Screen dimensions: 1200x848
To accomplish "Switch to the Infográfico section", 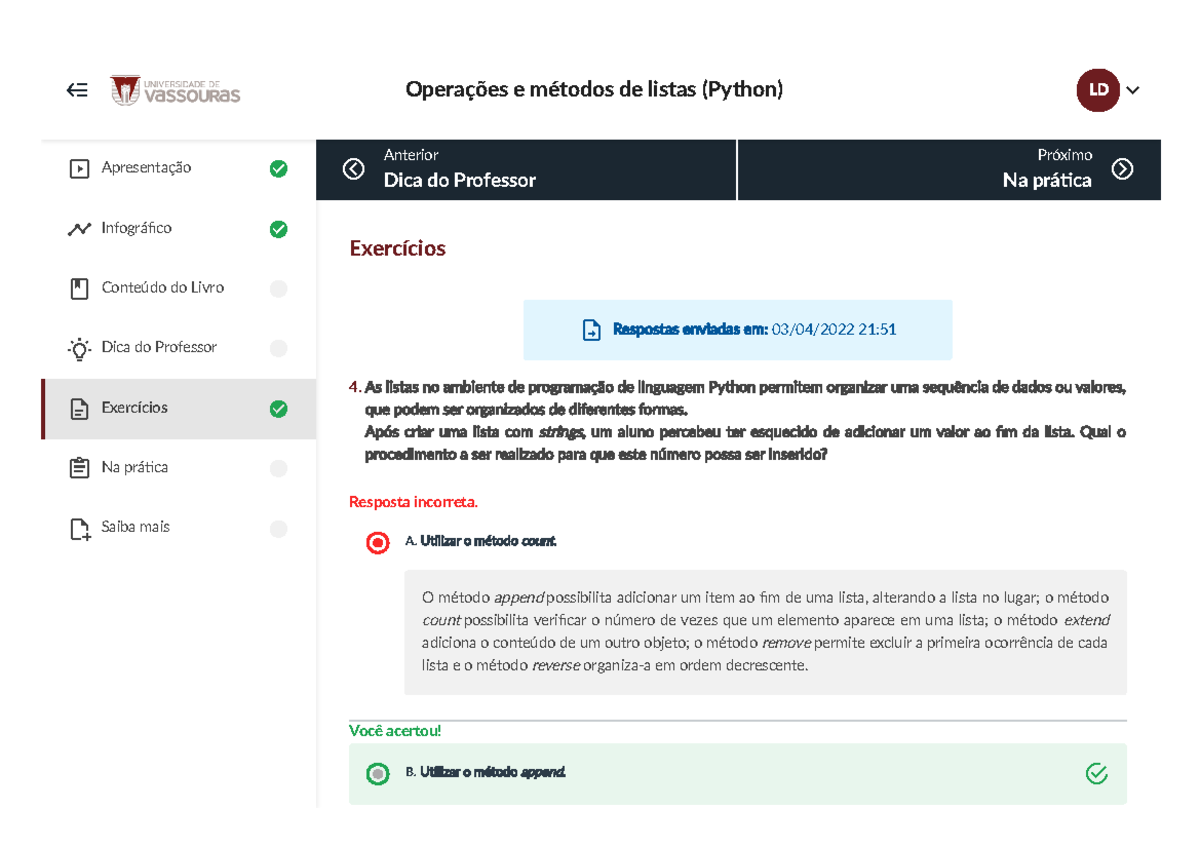I will tap(140, 228).
